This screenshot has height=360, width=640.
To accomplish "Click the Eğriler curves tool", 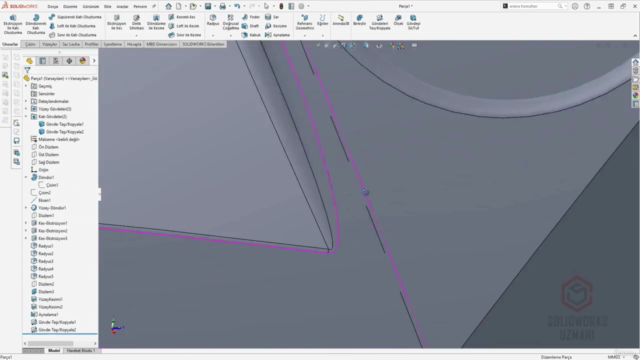I will tap(322, 20).
